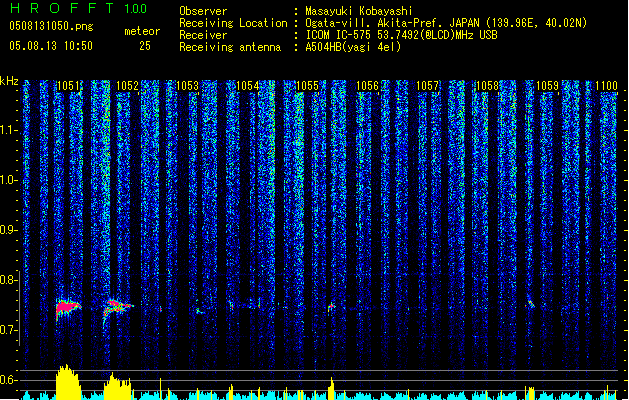Click the date stamp 05.08.13 10:50
The width and height of the screenshot is (629, 400).
[x=51, y=46]
